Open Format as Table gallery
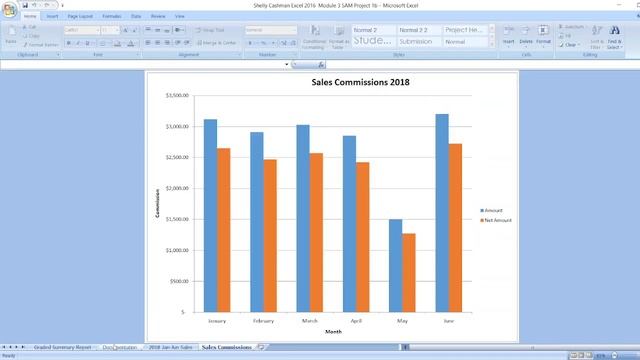The image size is (640, 360). (x=339, y=37)
